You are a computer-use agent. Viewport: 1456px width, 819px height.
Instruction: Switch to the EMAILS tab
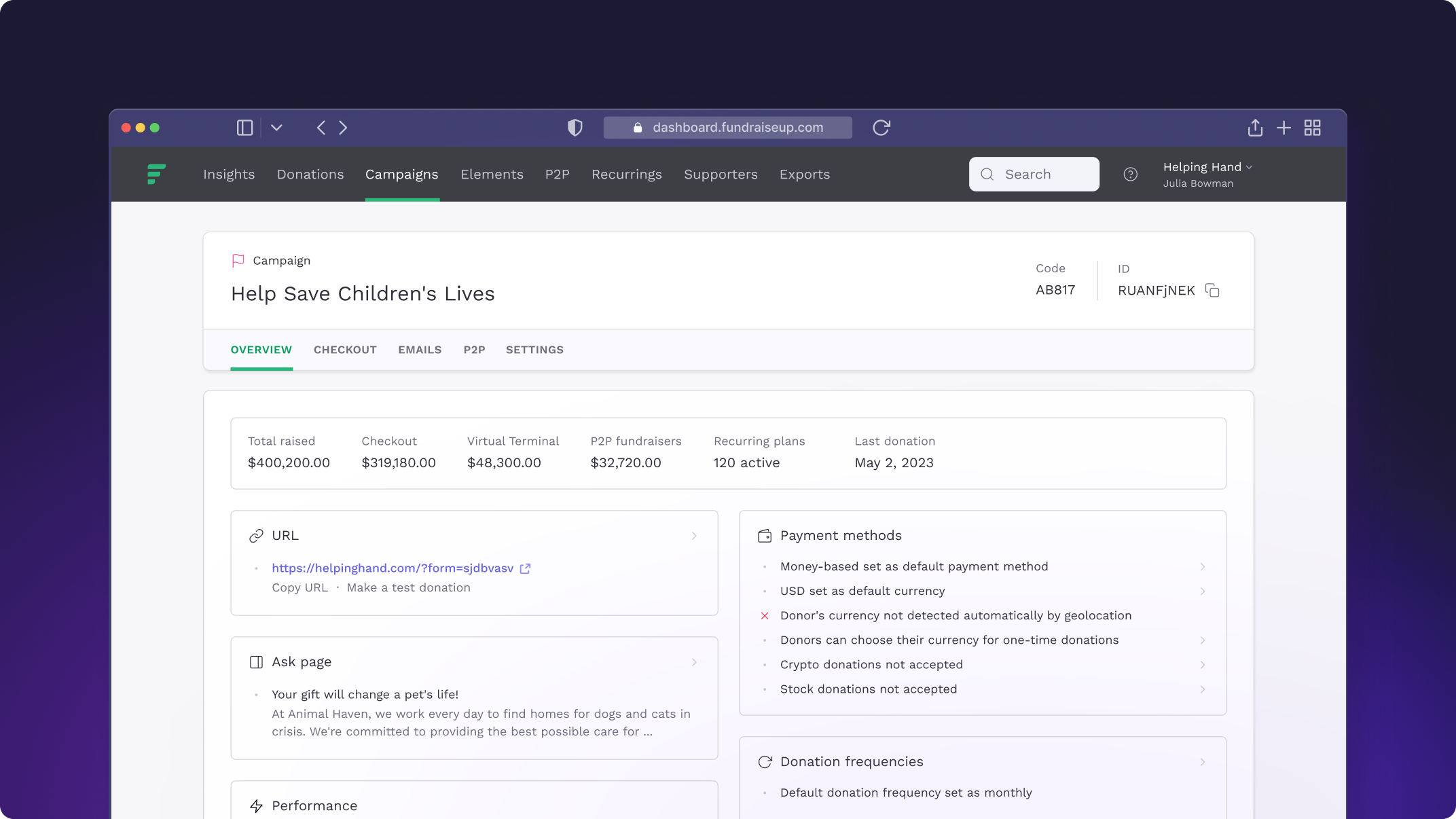pyautogui.click(x=420, y=350)
